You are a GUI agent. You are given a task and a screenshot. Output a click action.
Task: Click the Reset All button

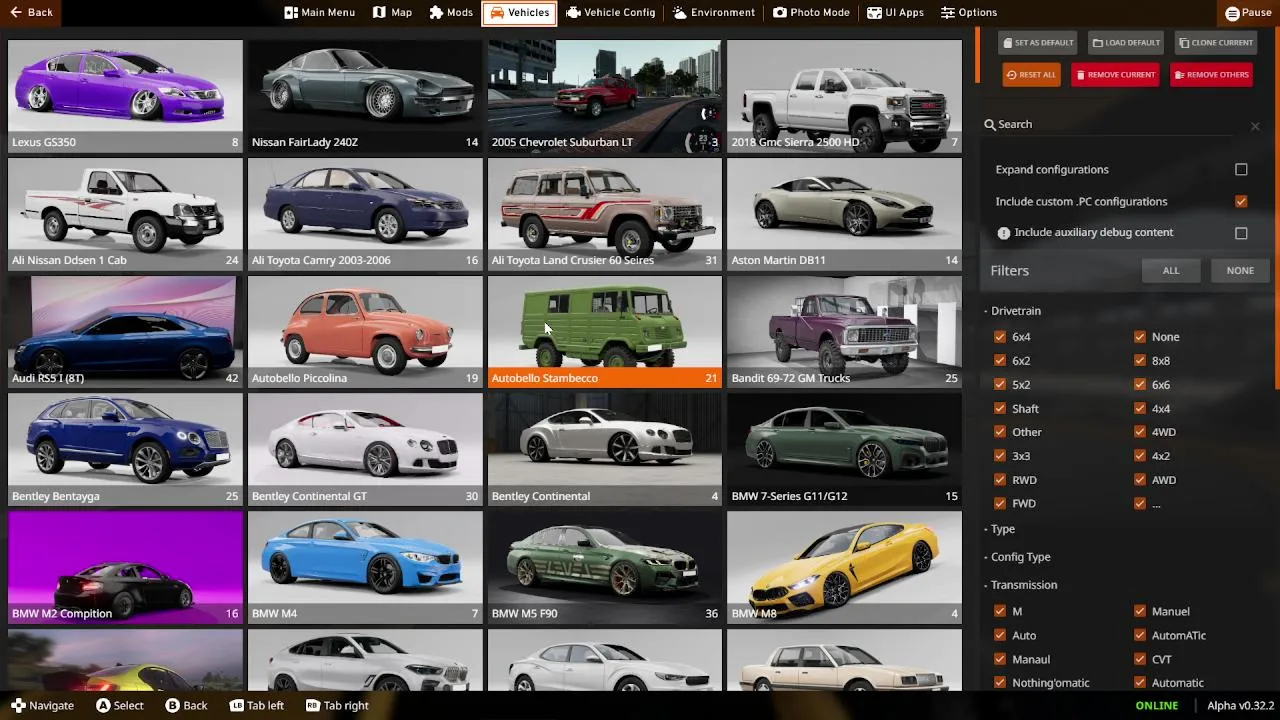click(1031, 75)
